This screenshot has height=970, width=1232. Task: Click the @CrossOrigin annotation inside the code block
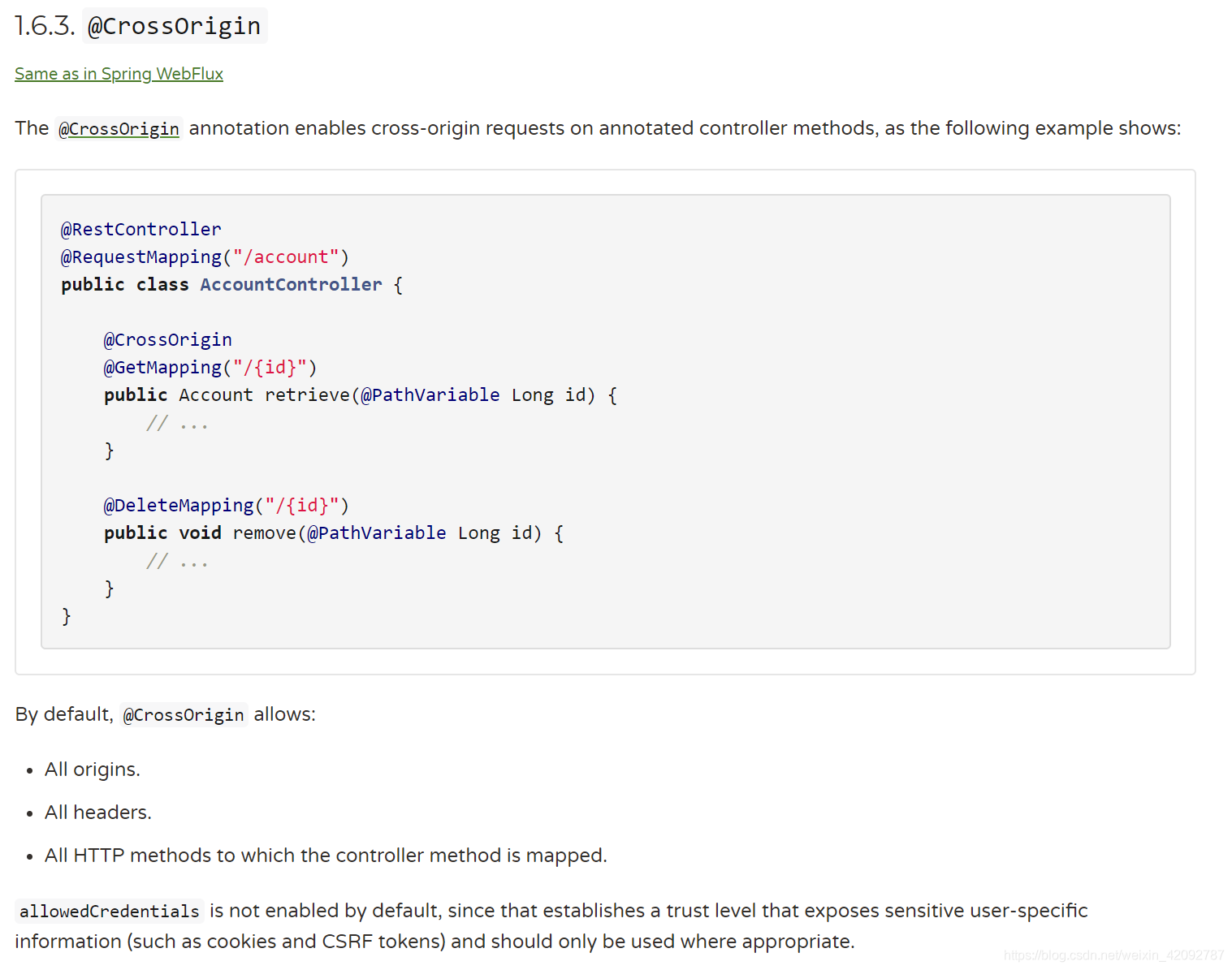(168, 340)
